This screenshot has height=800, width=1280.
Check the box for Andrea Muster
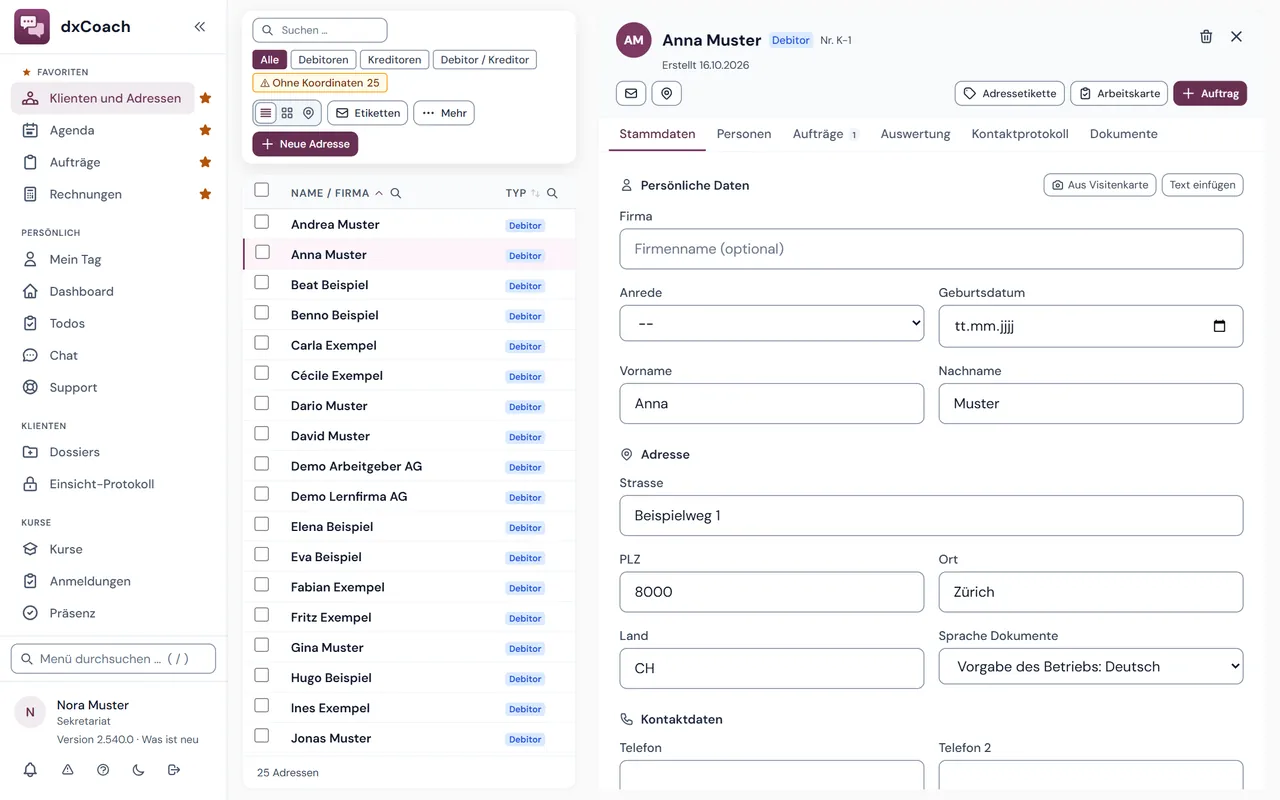(262, 222)
